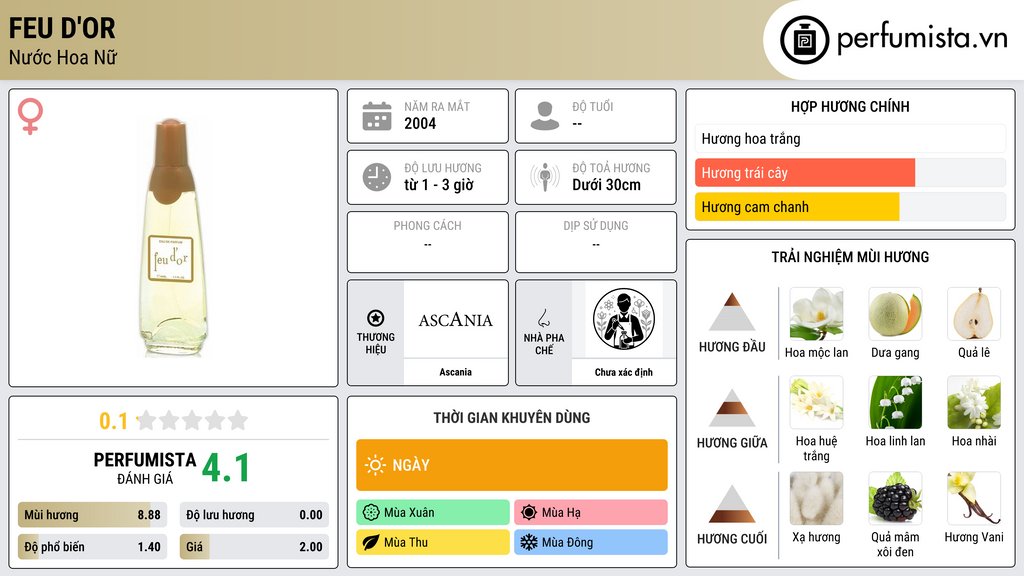Click the calendar icon beside Năm ra mắt
The image size is (1024, 576).
click(x=377, y=116)
